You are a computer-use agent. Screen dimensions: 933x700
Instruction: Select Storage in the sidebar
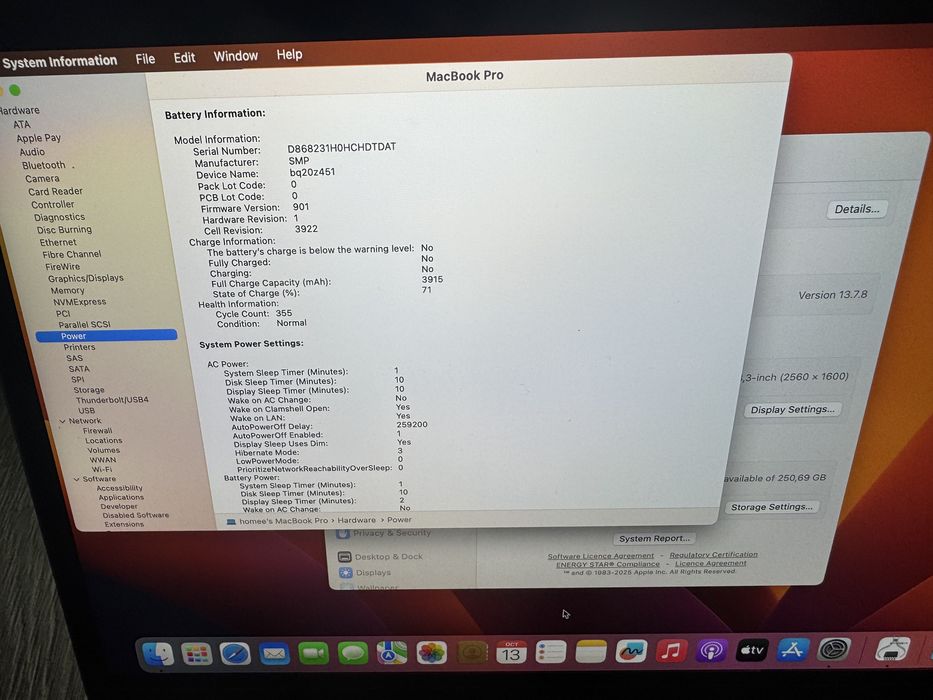tap(89, 390)
